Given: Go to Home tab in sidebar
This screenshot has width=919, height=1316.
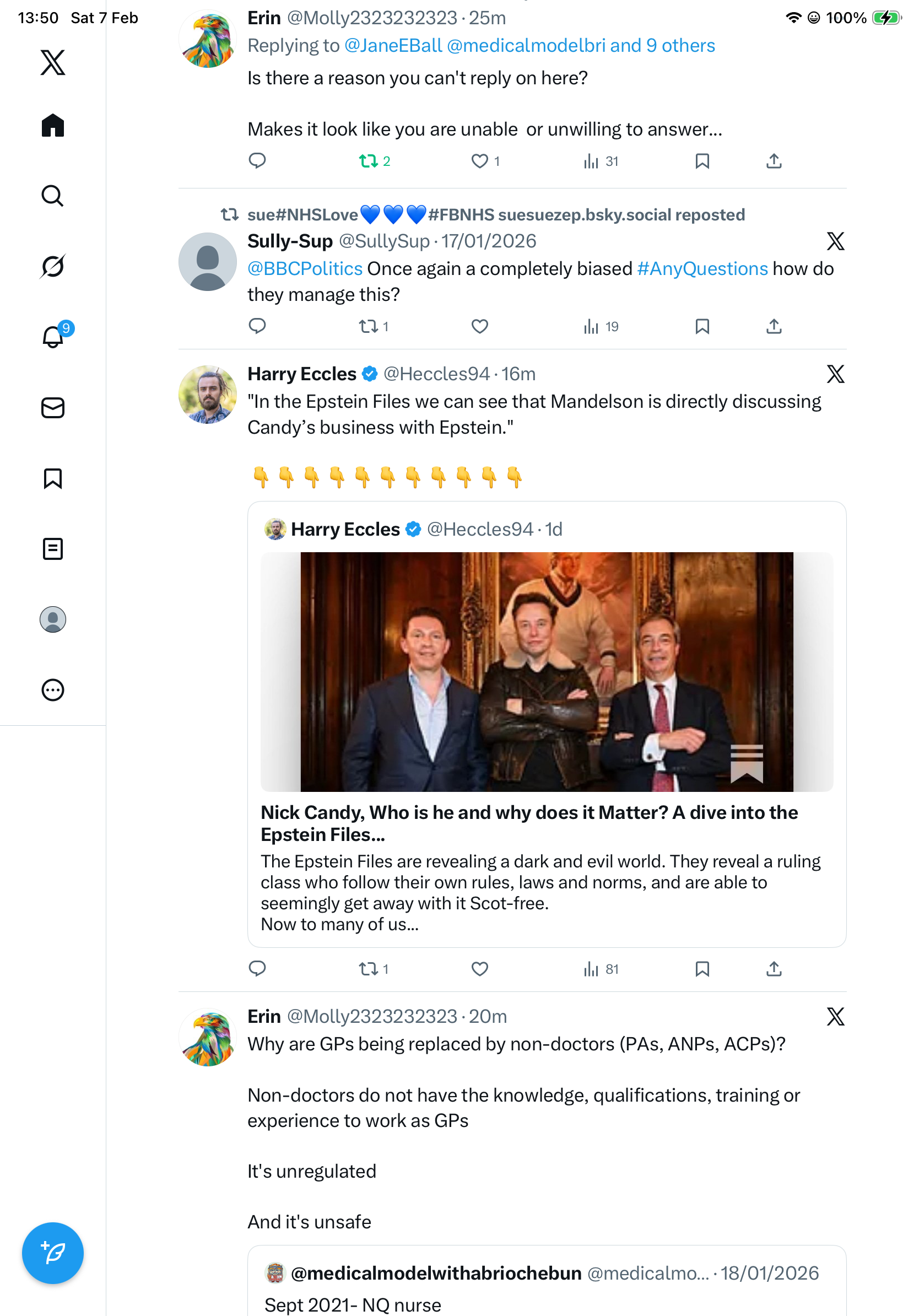Looking at the screenshot, I should 53,126.
